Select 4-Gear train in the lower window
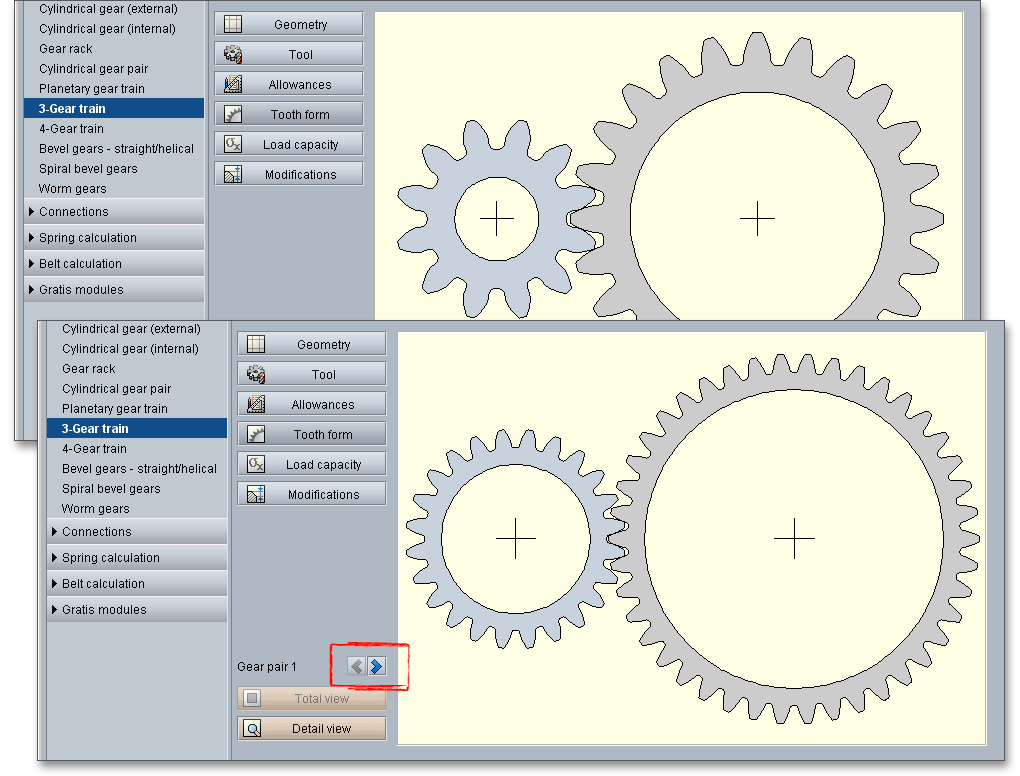 [96, 449]
